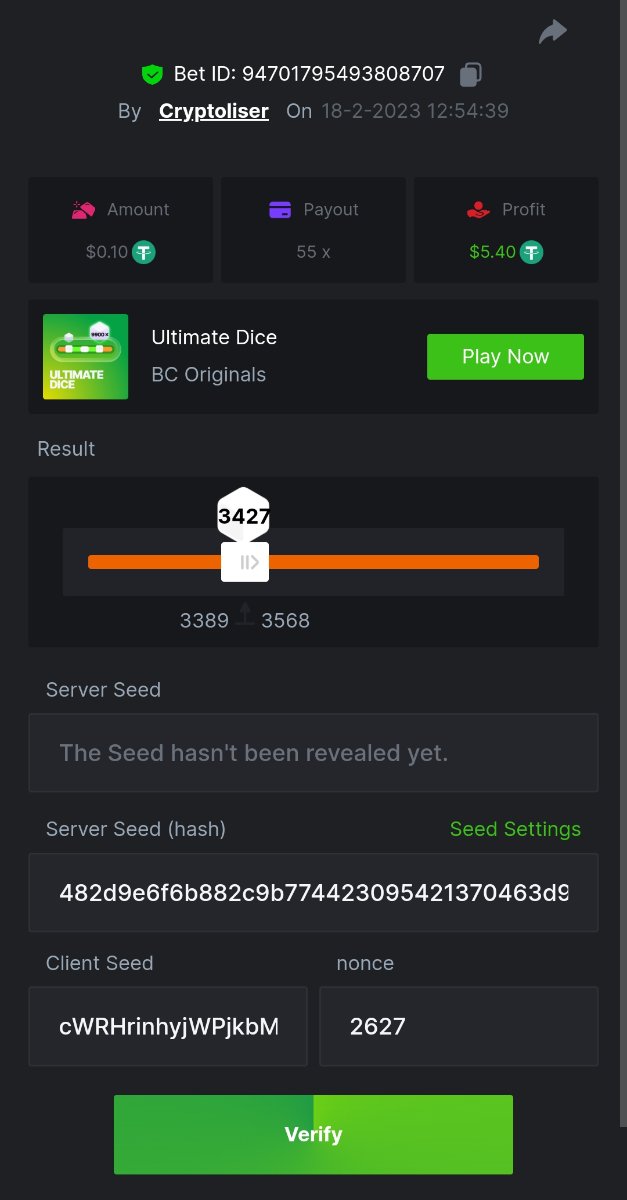Viewport: 627px width, 1200px height.
Task: Click the 3427 result hexagon marker
Action: tap(244, 516)
